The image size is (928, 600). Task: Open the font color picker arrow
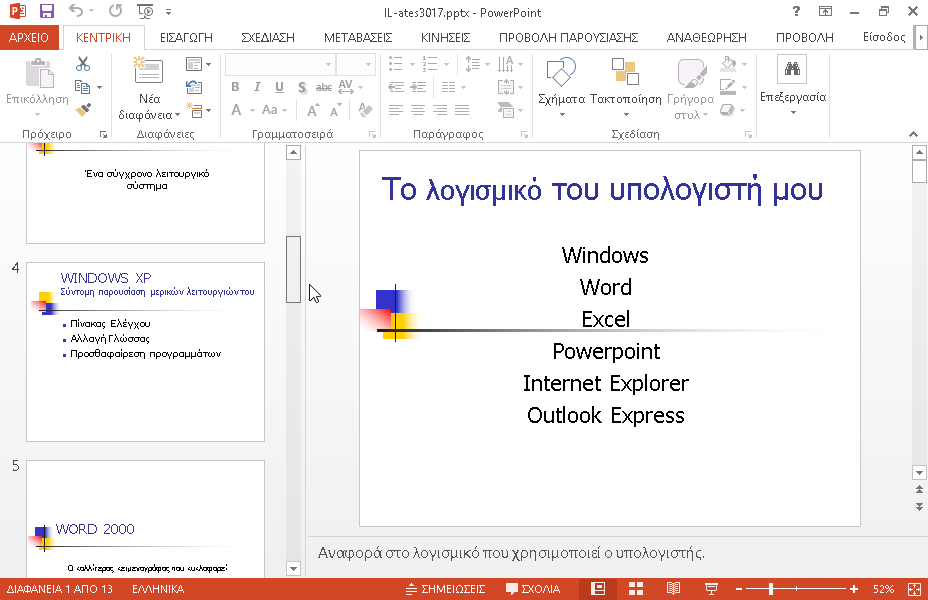pos(252,110)
